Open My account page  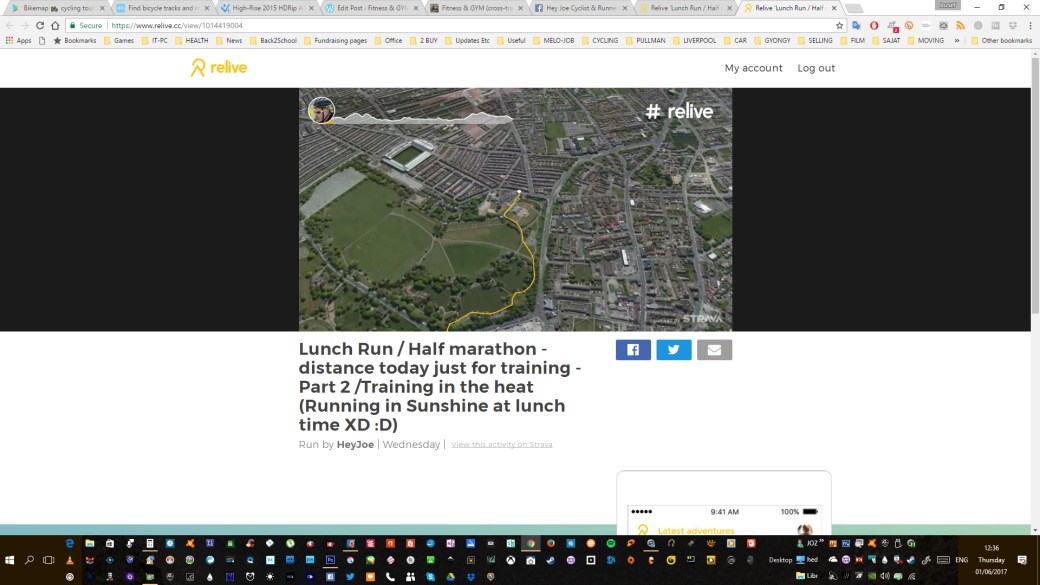click(753, 68)
